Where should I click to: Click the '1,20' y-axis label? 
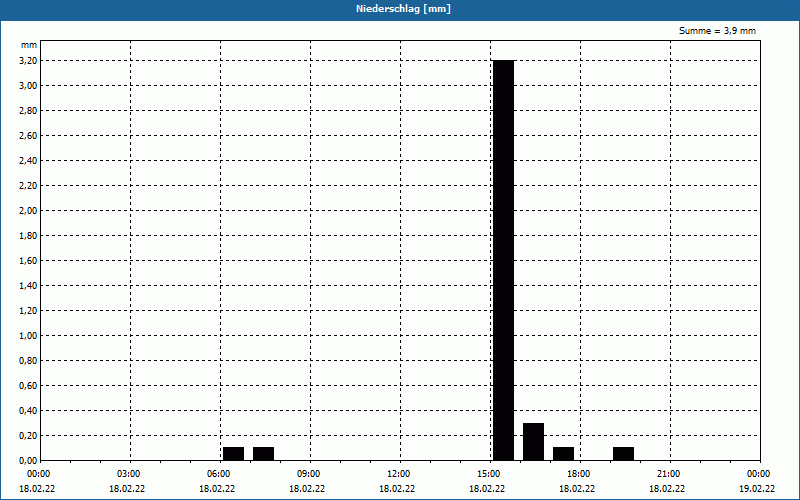pos(28,311)
